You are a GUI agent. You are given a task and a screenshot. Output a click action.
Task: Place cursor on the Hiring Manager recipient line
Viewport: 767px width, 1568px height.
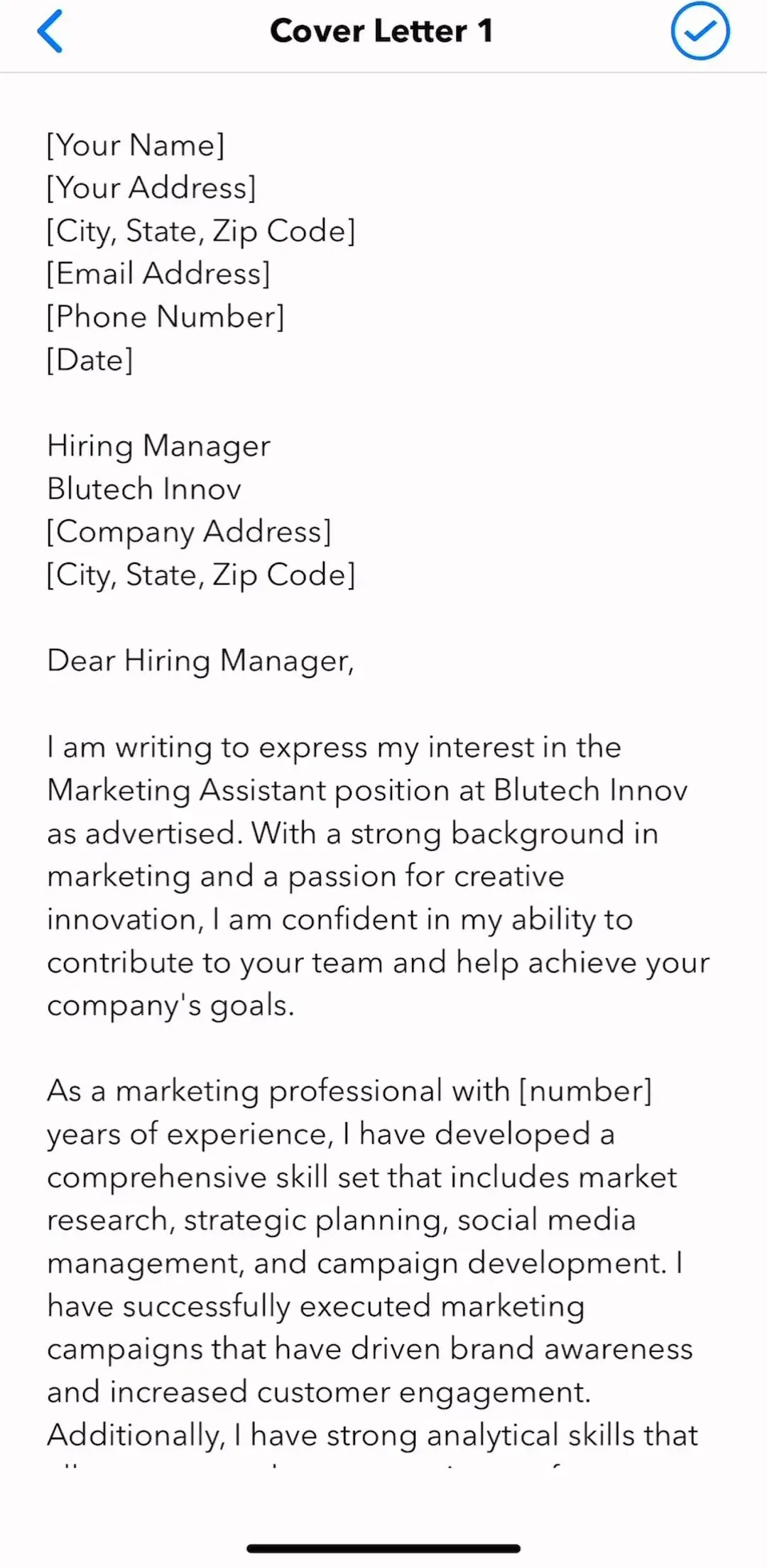pos(159,446)
